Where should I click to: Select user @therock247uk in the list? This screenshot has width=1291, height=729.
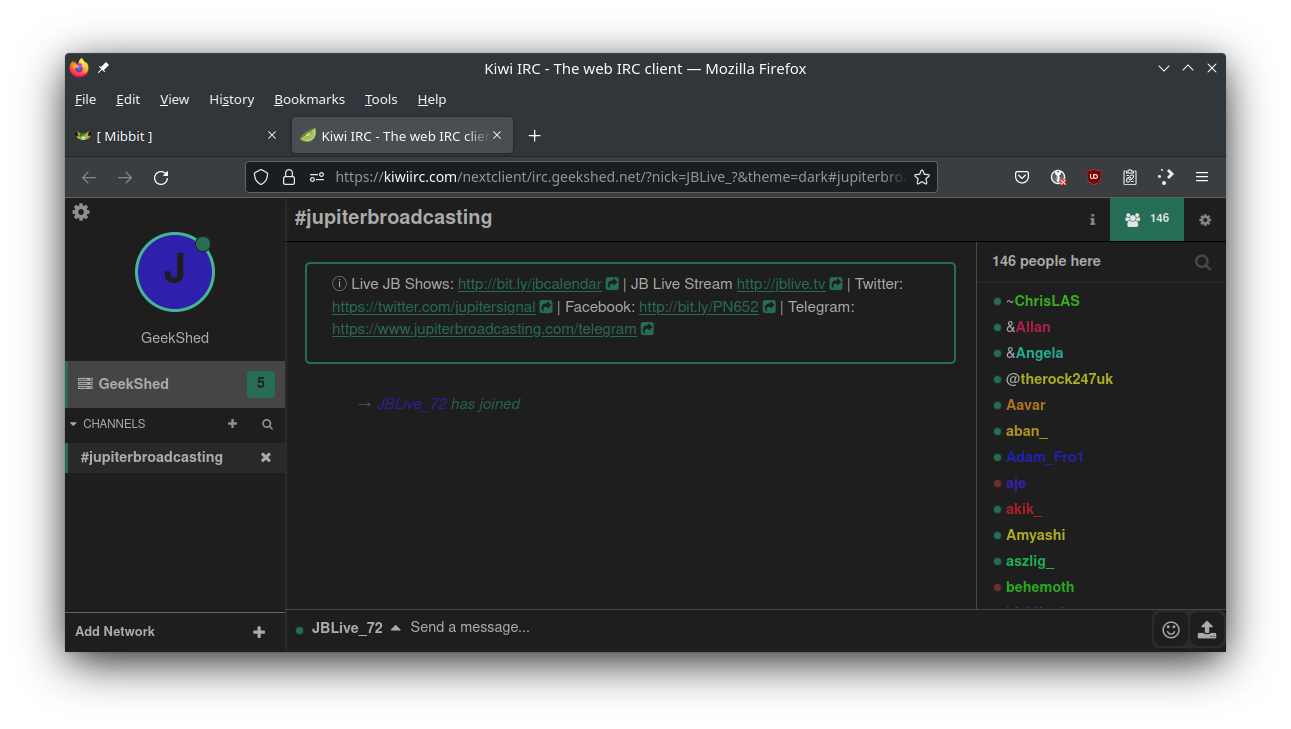click(1059, 379)
